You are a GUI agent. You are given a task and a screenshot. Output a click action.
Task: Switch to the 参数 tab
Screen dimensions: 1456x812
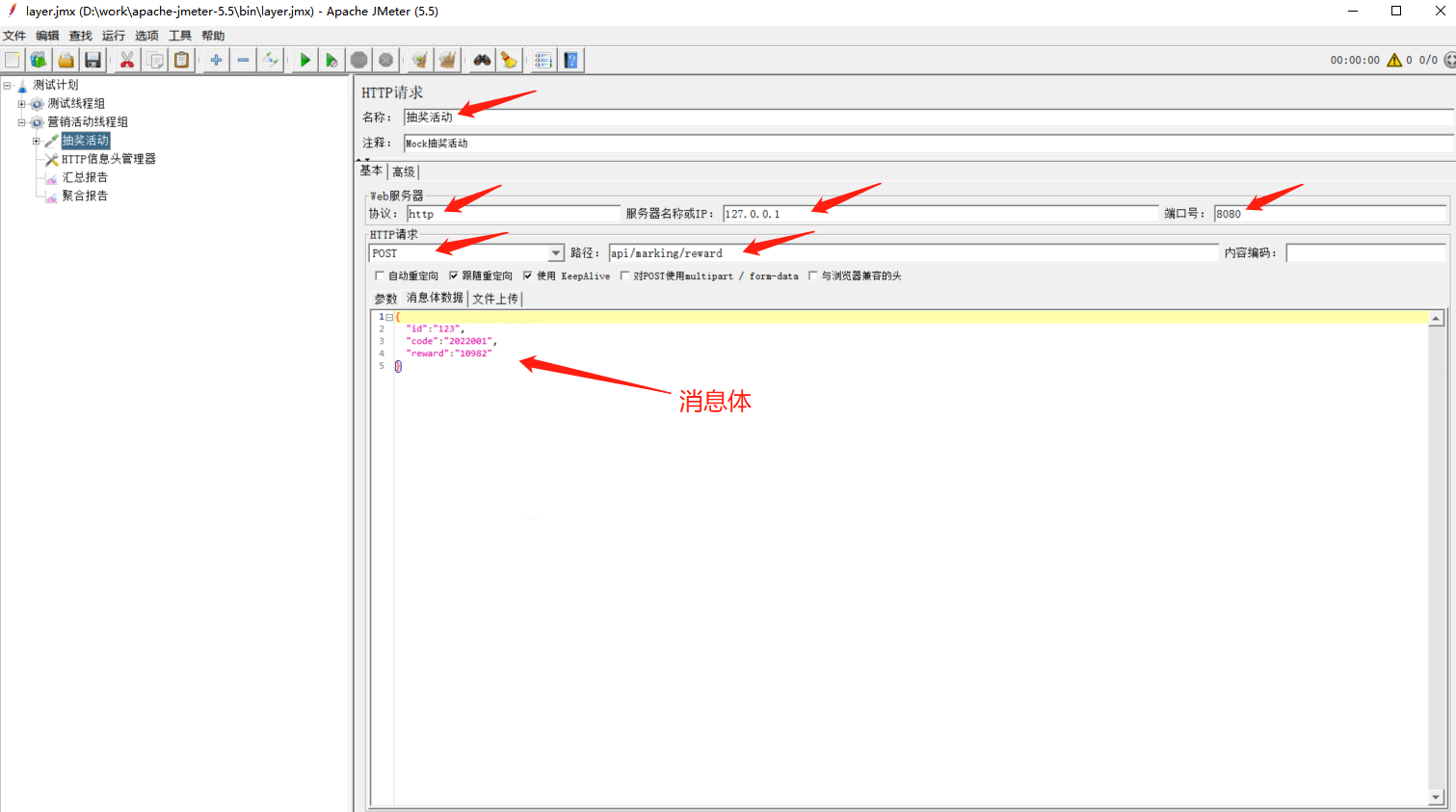(385, 299)
